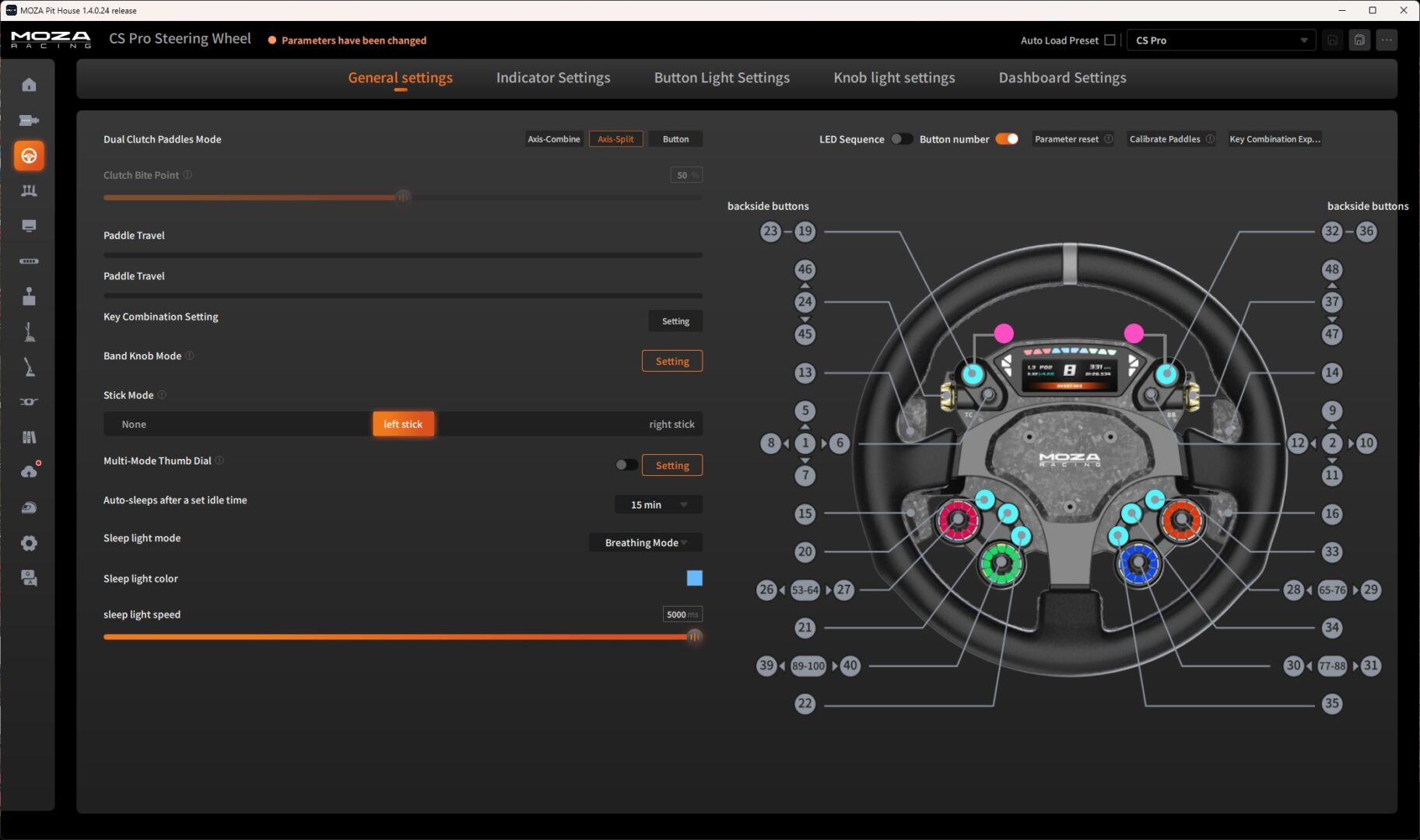Open the three-dot more options menu
The image size is (1420, 840).
coord(1387,40)
